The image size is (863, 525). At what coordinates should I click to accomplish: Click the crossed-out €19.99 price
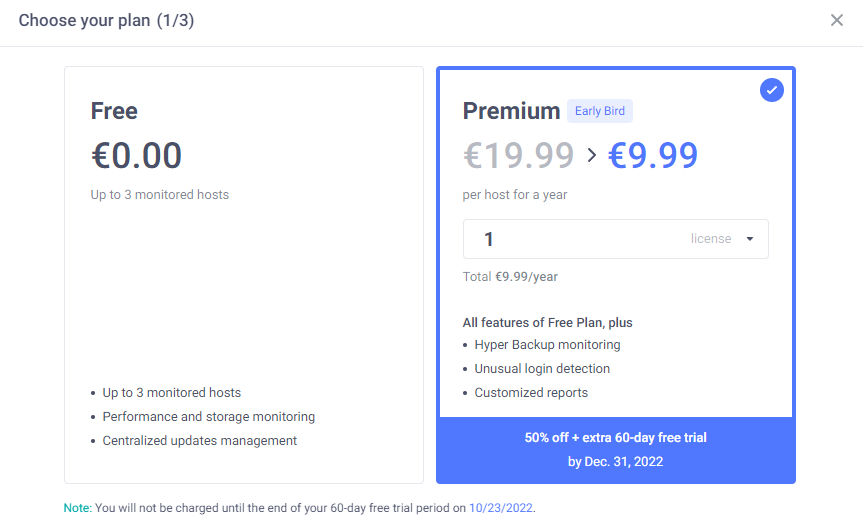point(518,155)
